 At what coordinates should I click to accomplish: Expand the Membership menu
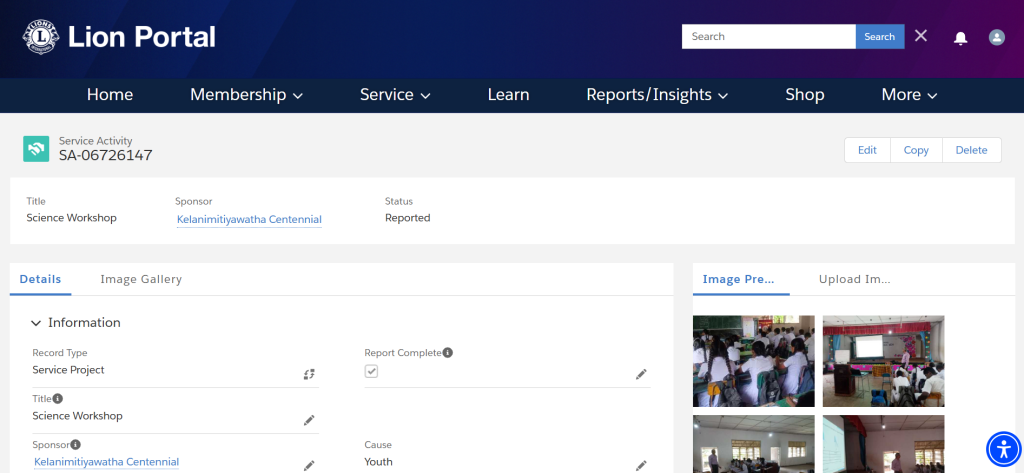coord(246,95)
